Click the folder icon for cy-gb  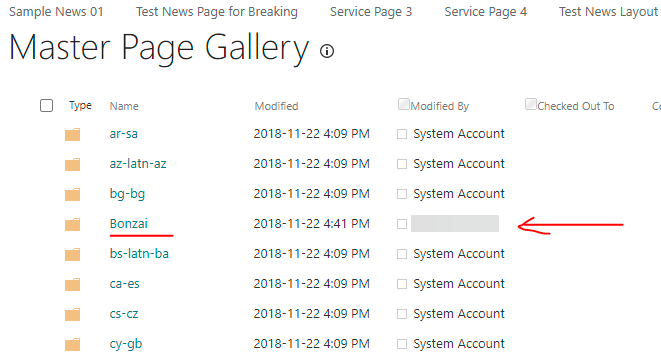(73, 344)
